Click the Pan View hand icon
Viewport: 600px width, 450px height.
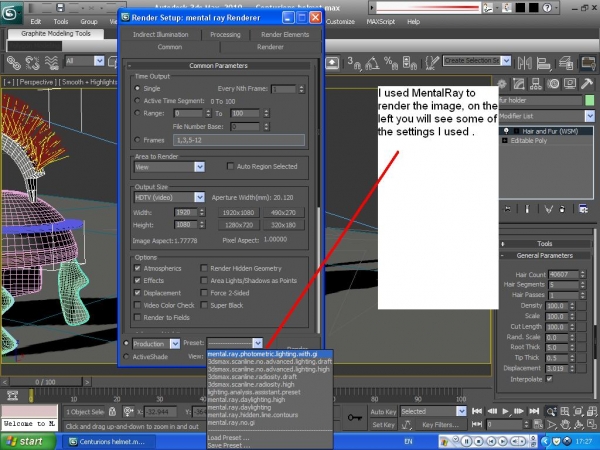[x=565, y=424]
